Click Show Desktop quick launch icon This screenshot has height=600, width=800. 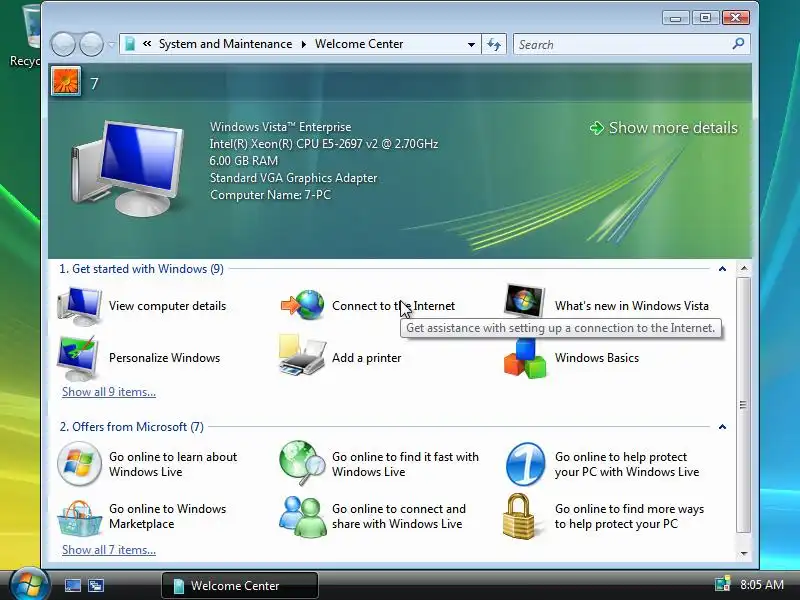click(72, 585)
